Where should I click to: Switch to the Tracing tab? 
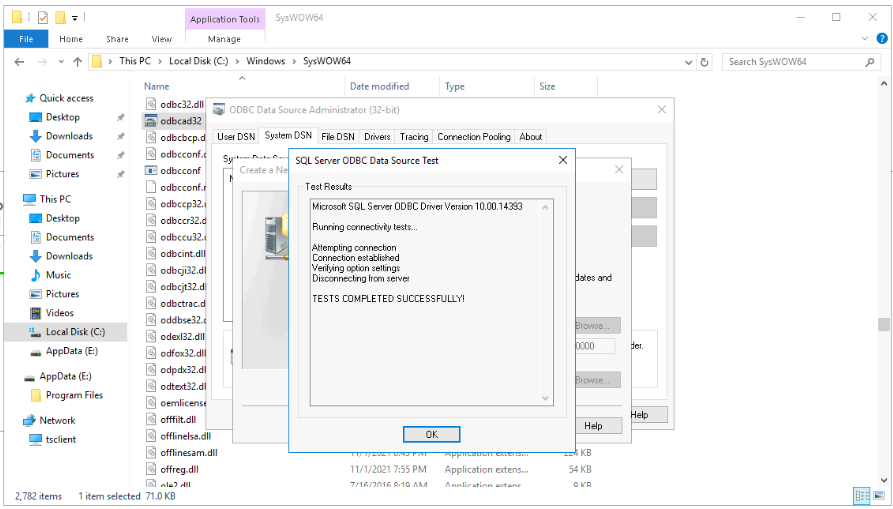coord(414,137)
